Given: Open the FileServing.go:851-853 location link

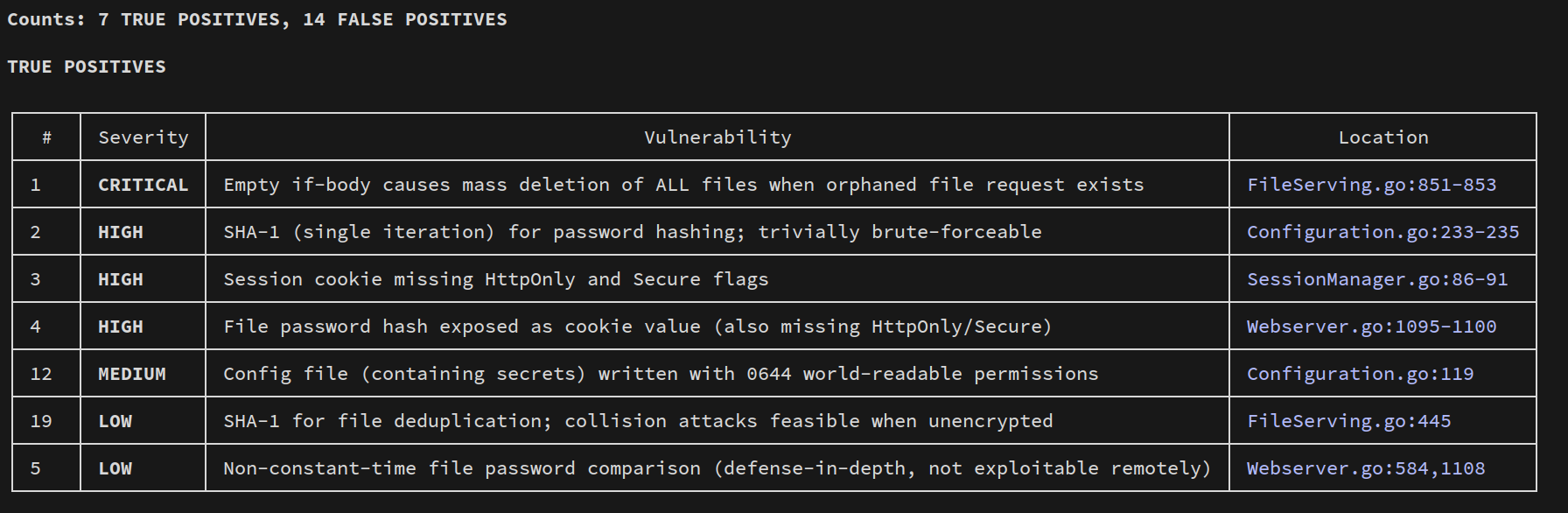Looking at the screenshot, I should click(1371, 185).
